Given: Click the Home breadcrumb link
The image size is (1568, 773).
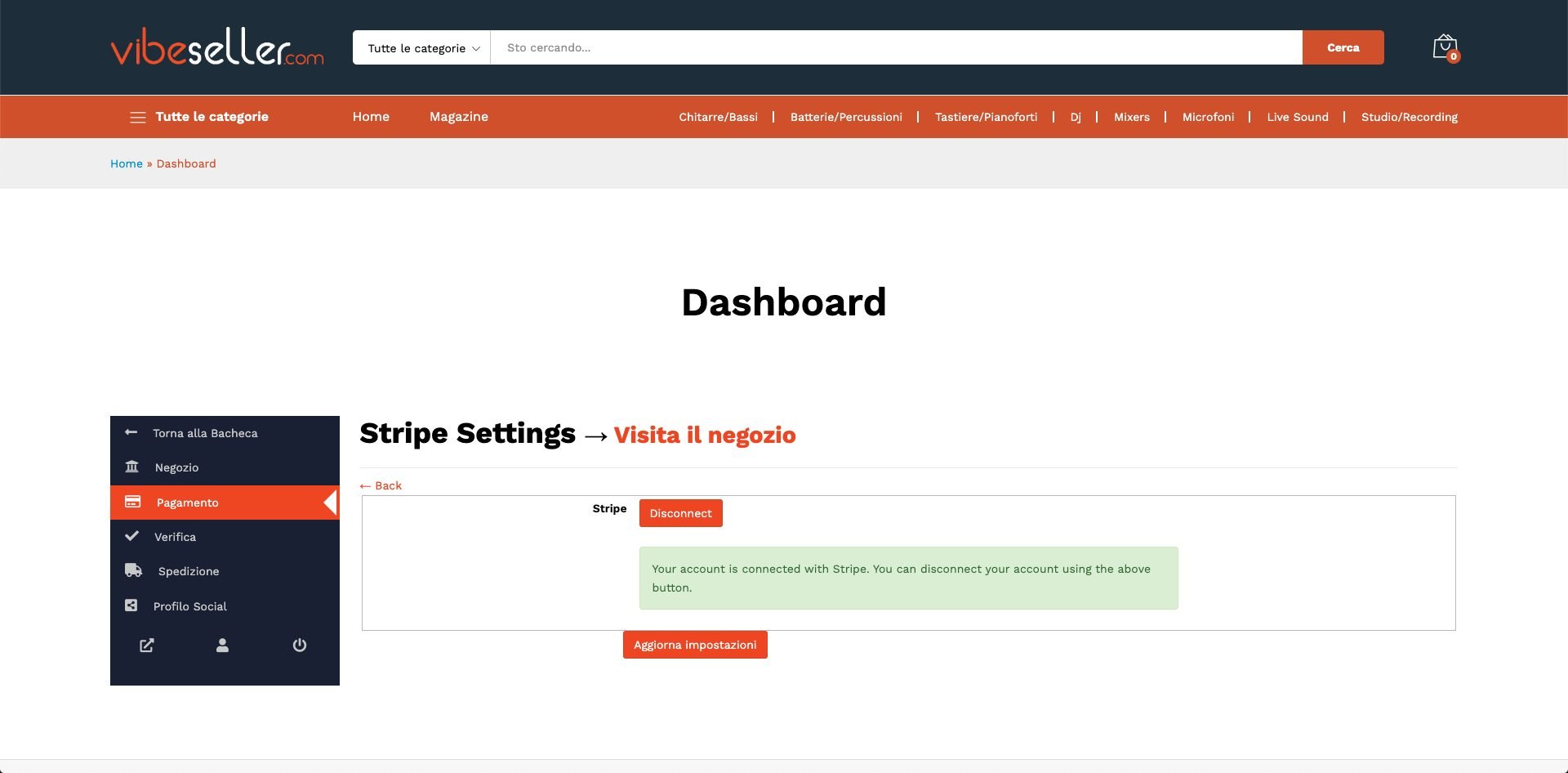Looking at the screenshot, I should tap(127, 163).
